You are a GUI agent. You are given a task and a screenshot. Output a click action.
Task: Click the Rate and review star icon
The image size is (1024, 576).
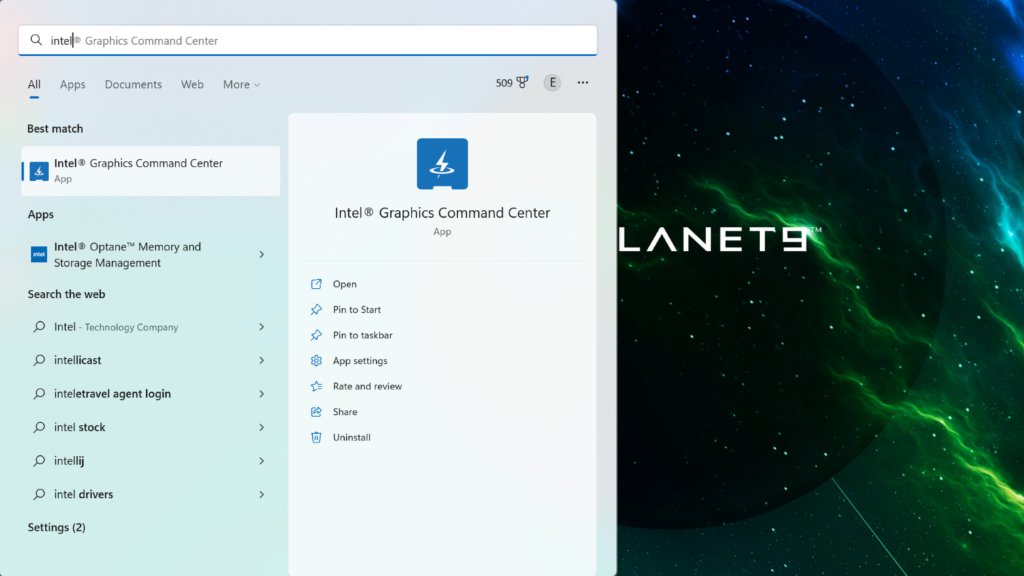[x=316, y=386]
